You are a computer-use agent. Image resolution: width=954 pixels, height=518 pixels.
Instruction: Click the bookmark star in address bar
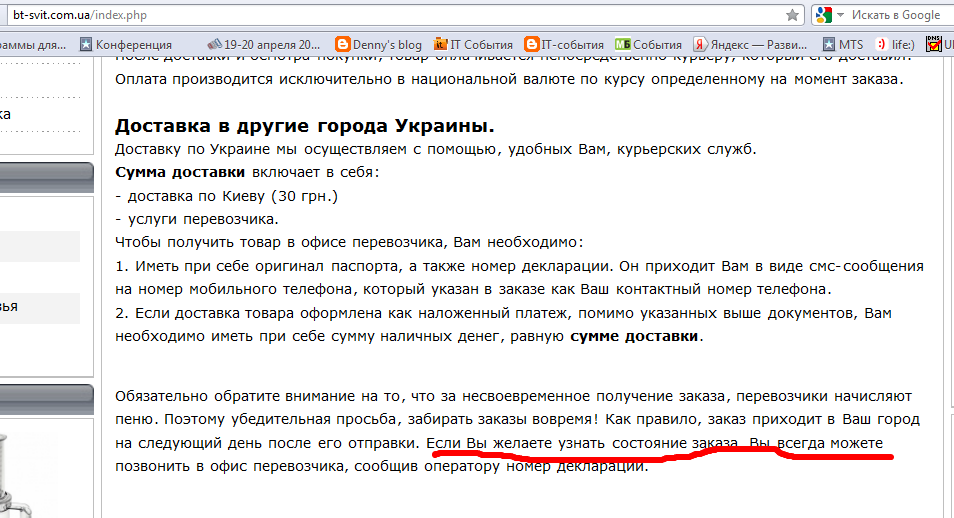792,15
